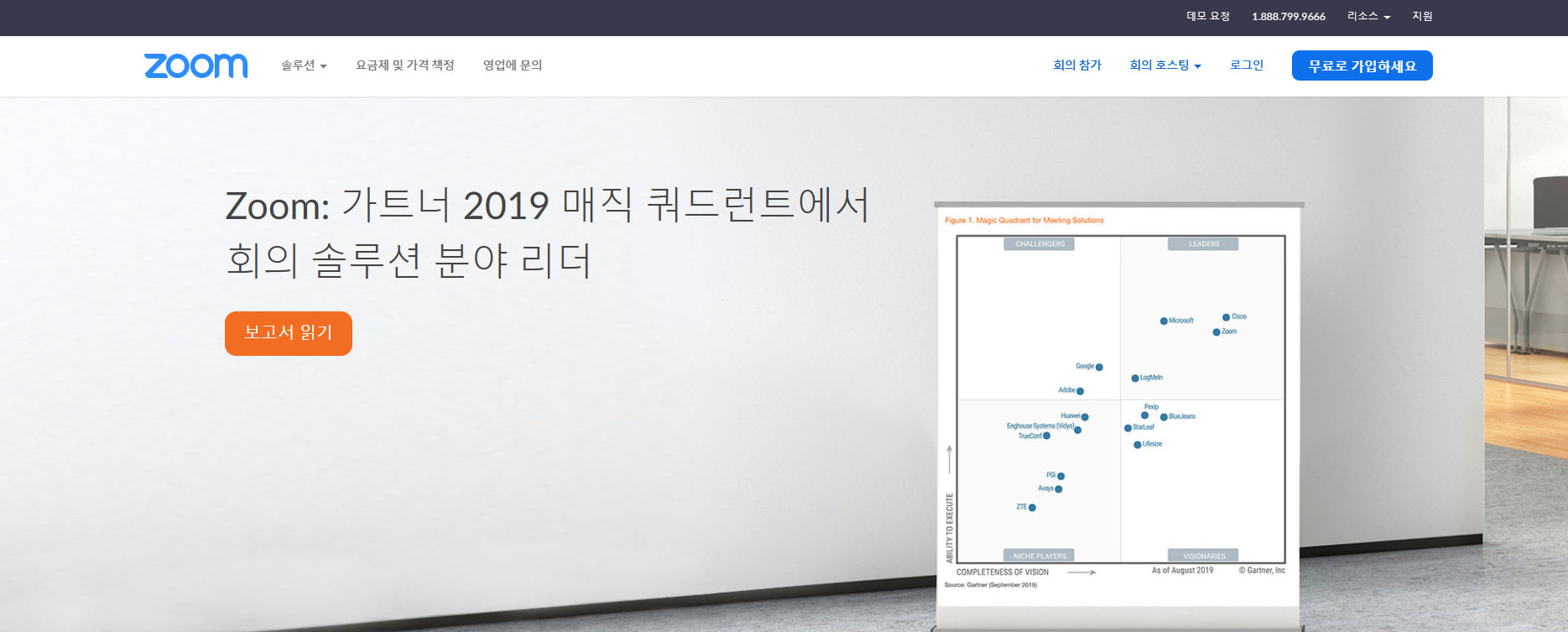The height and width of the screenshot is (632, 1568).
Task: Click the 무료로 가입하세요 button
Action: 1362,65
